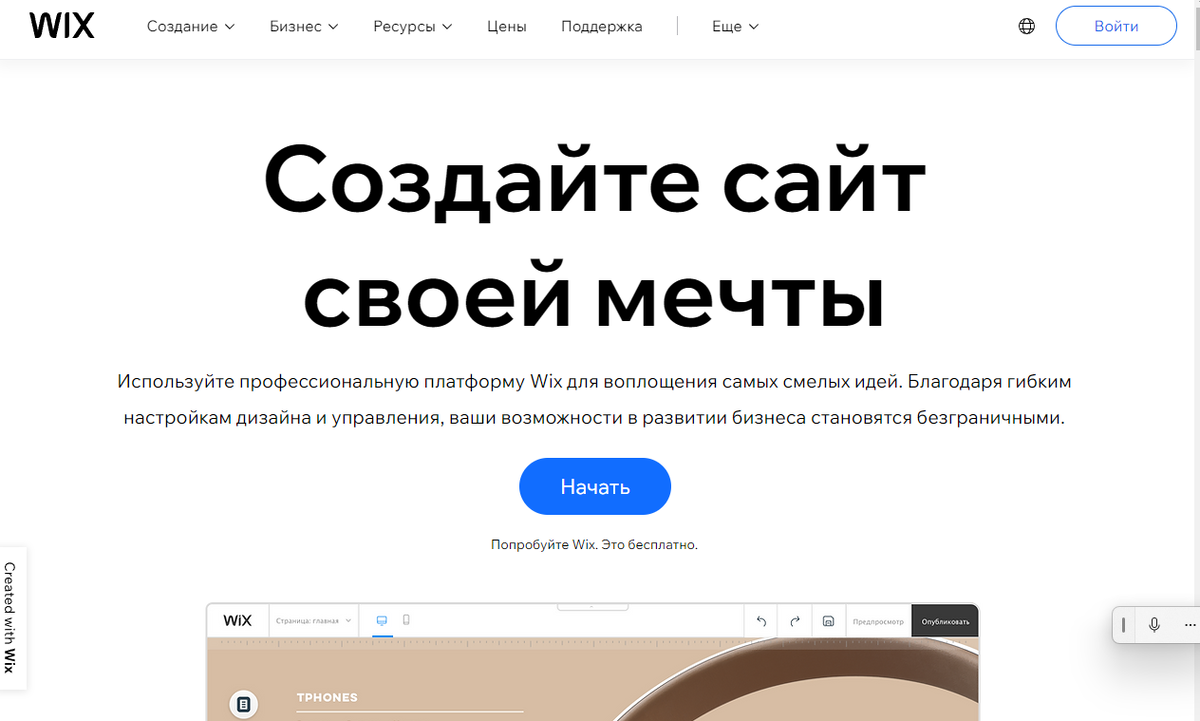Expand the Еще menu

pyautogui.click(x=736, y=27)
